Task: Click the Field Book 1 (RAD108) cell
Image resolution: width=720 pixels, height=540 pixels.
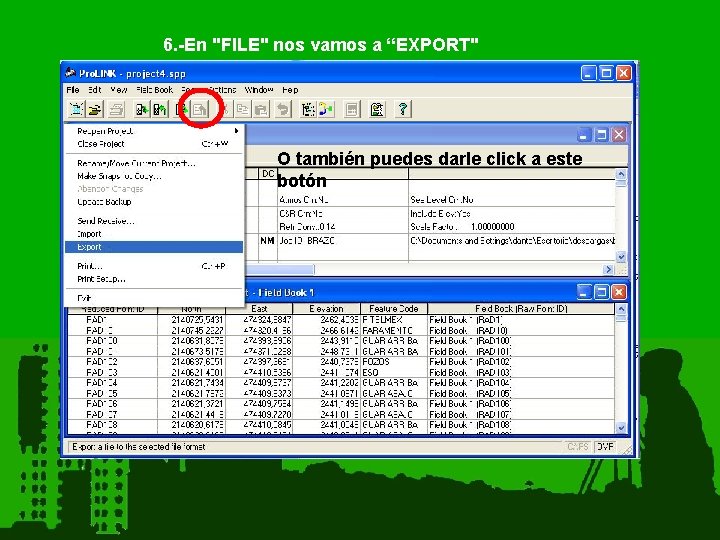Action: pos(521,425)
